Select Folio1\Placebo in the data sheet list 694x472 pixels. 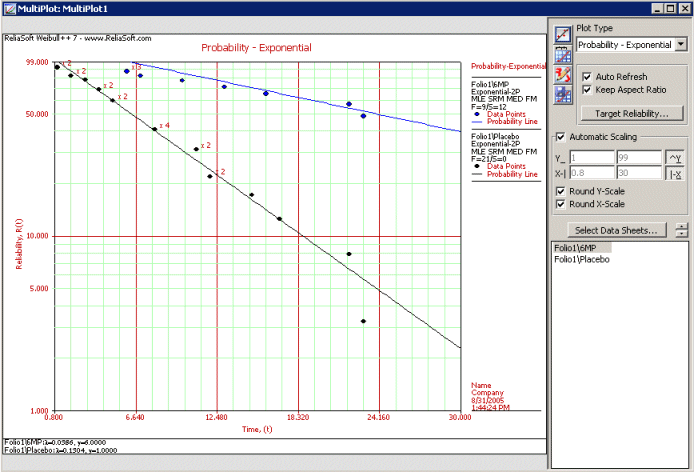pos(582,259)
